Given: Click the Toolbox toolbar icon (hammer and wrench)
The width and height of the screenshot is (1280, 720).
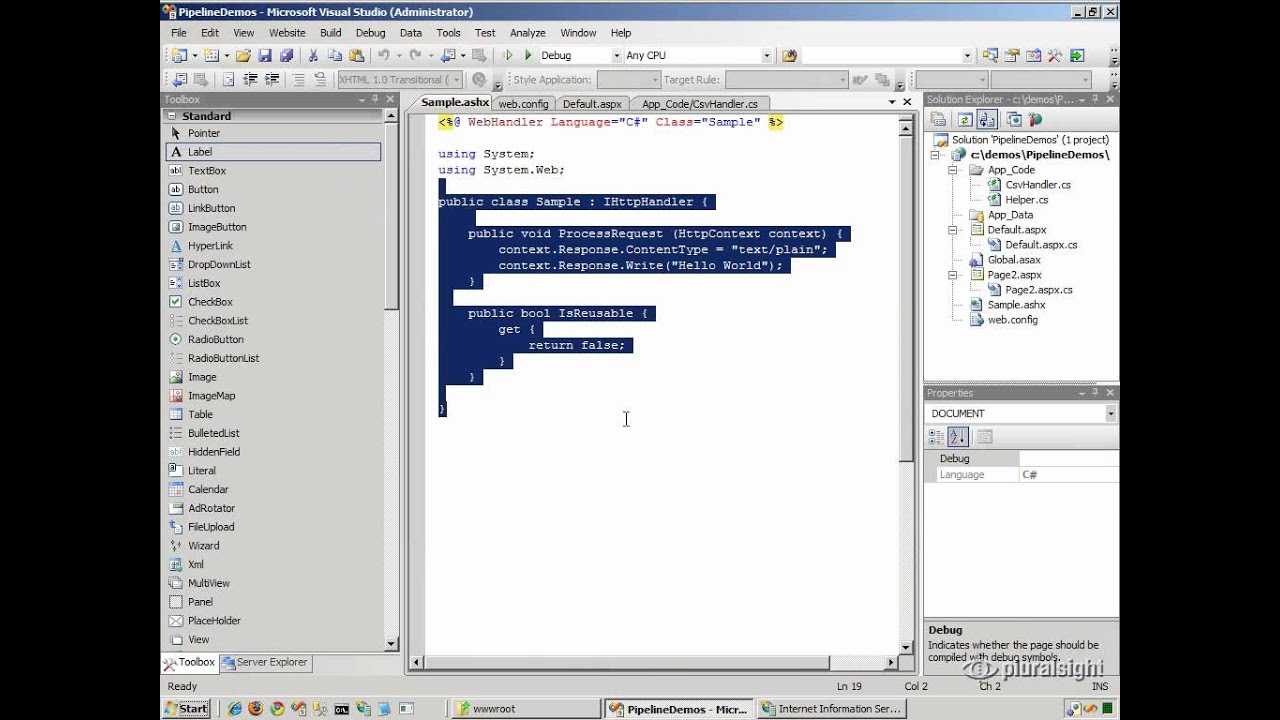Looking at the screenshot, I should point(1055,56).
